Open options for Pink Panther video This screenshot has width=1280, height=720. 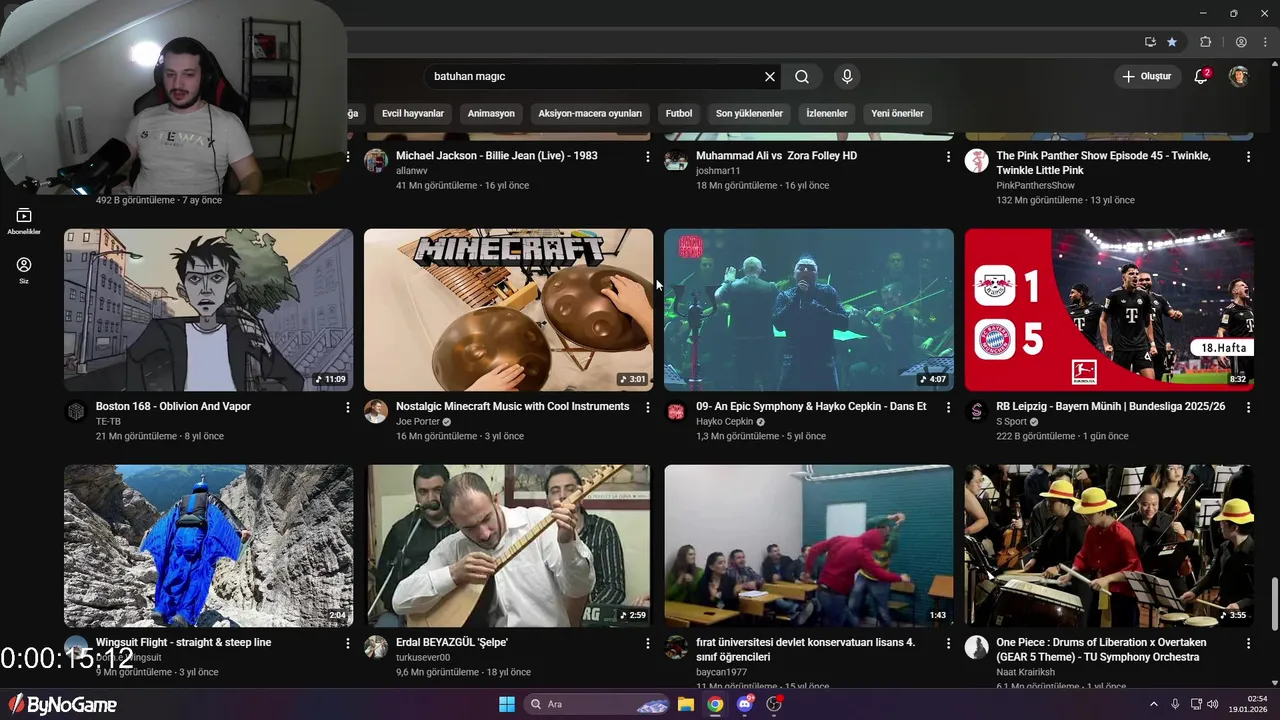click(x=1248, y=157)
